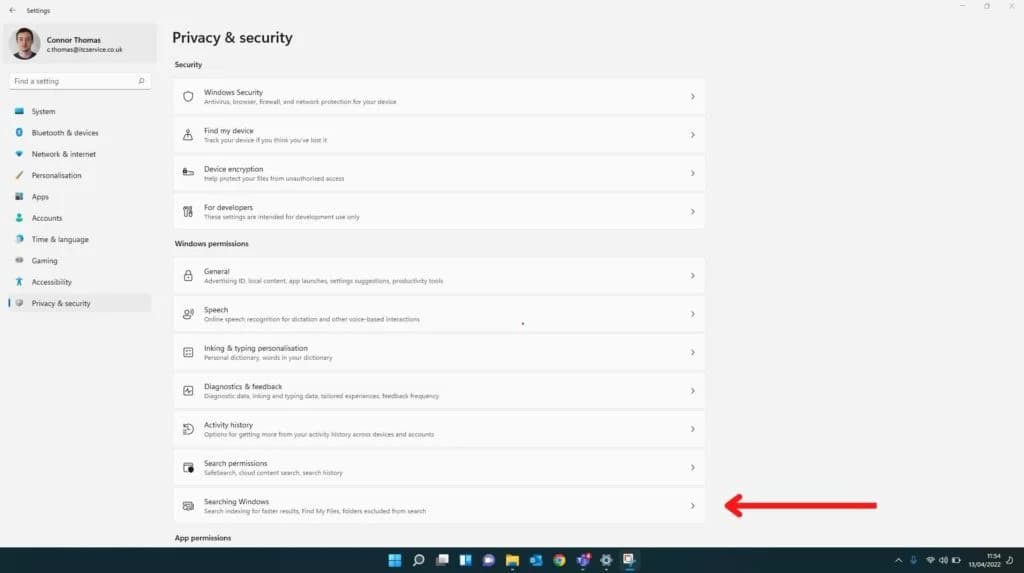
Task: Click the Searching Windows icon
Action: click(188, 506)
